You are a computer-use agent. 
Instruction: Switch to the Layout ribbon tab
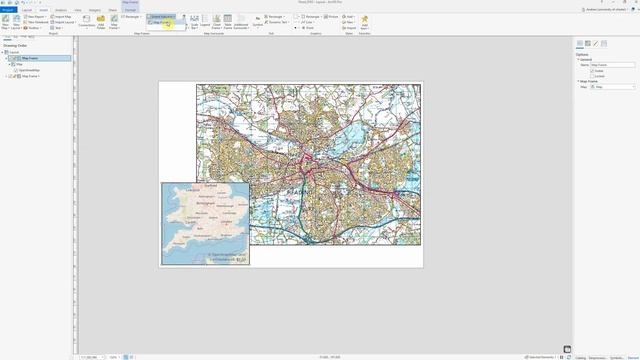(27, 10)
